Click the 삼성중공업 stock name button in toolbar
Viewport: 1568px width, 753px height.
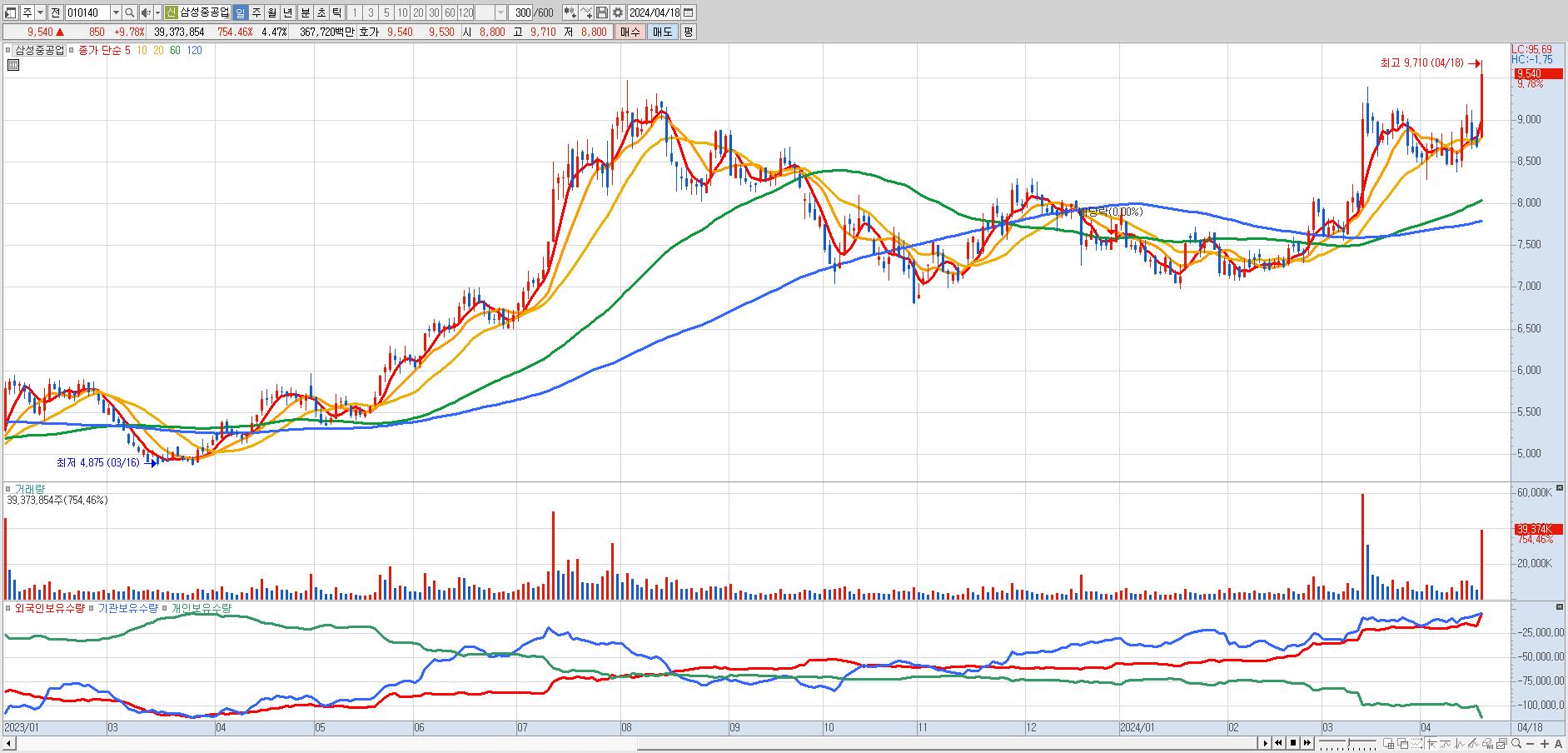(204, 12)
